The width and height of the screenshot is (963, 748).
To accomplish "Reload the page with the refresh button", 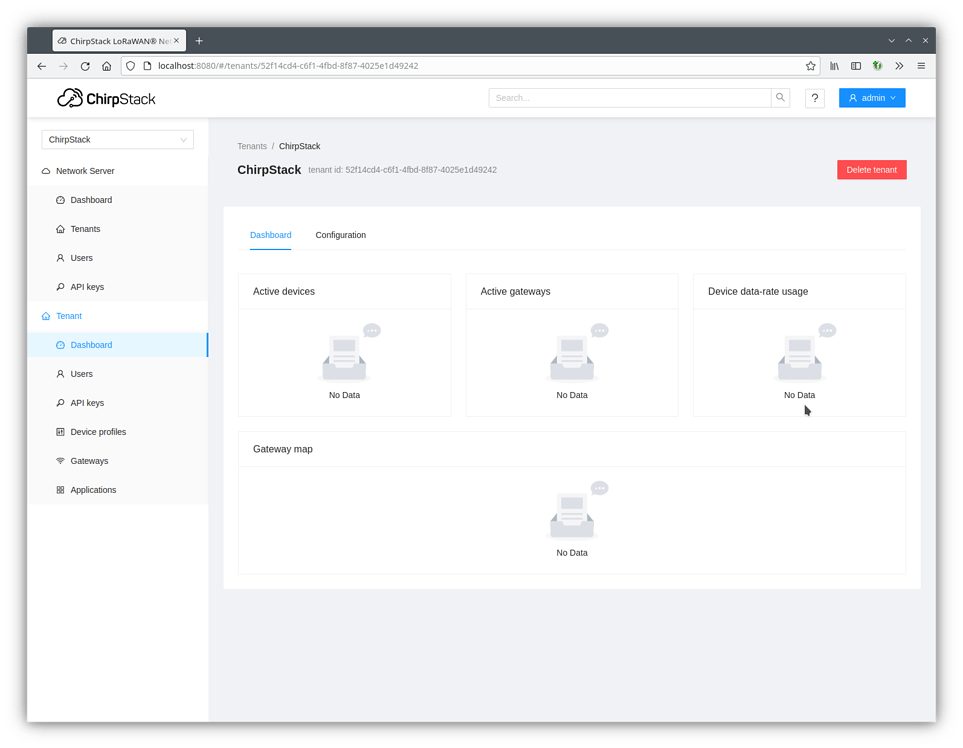I will pos(85,66).
